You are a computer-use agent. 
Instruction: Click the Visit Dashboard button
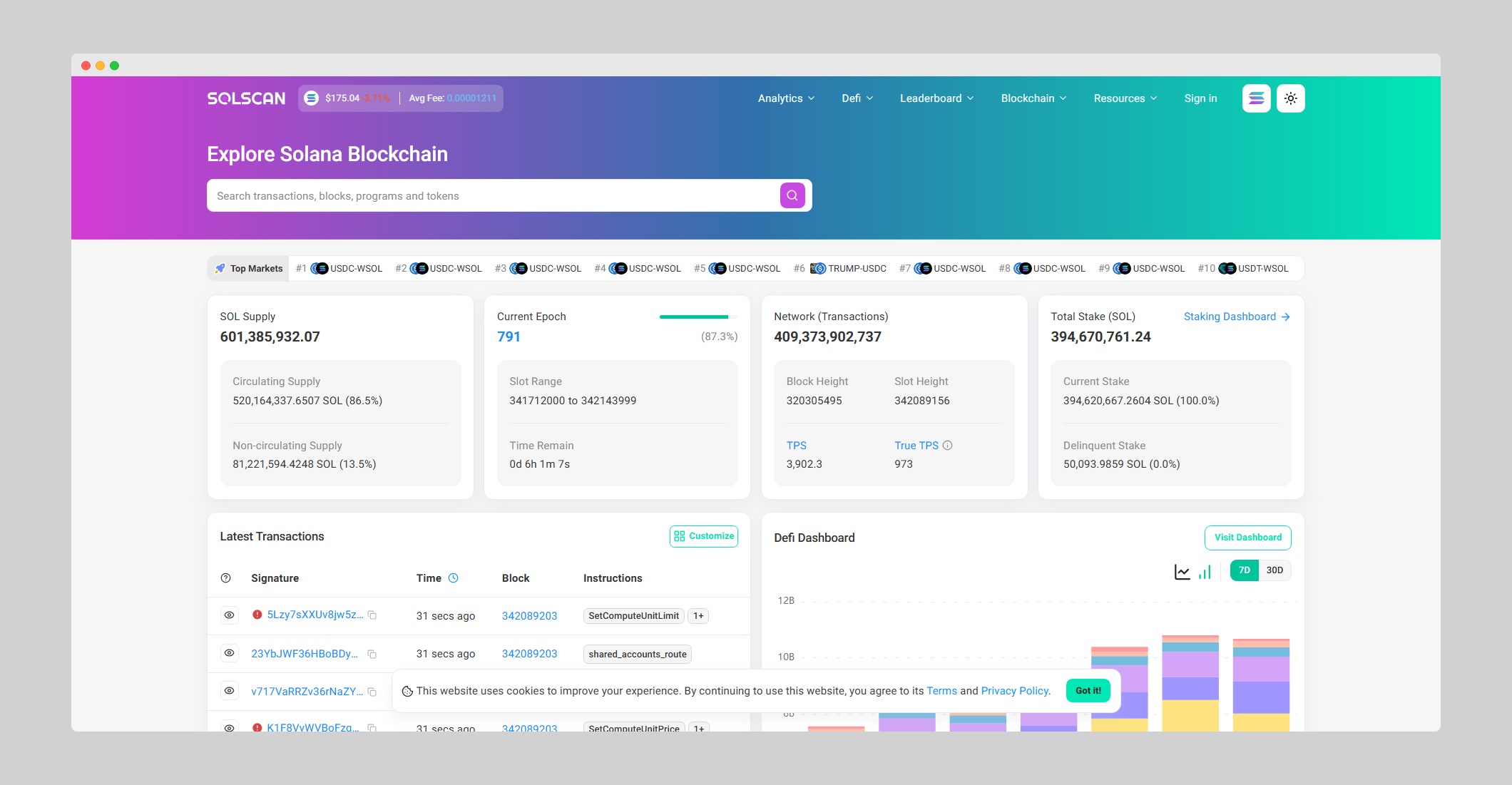(x=1248, y=538)
